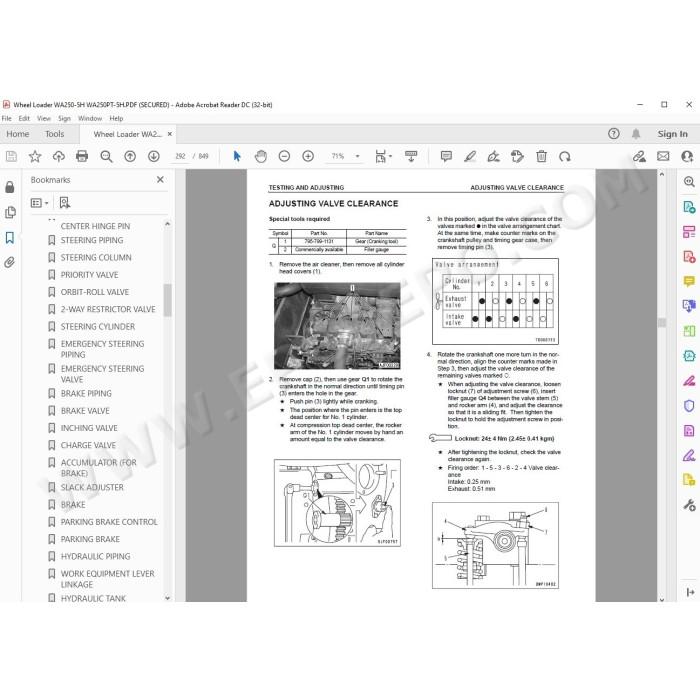The image size is (700, 700).
Task: Open Export PDF in right pane
Action: pyautogui.click(x=689, y=207)
